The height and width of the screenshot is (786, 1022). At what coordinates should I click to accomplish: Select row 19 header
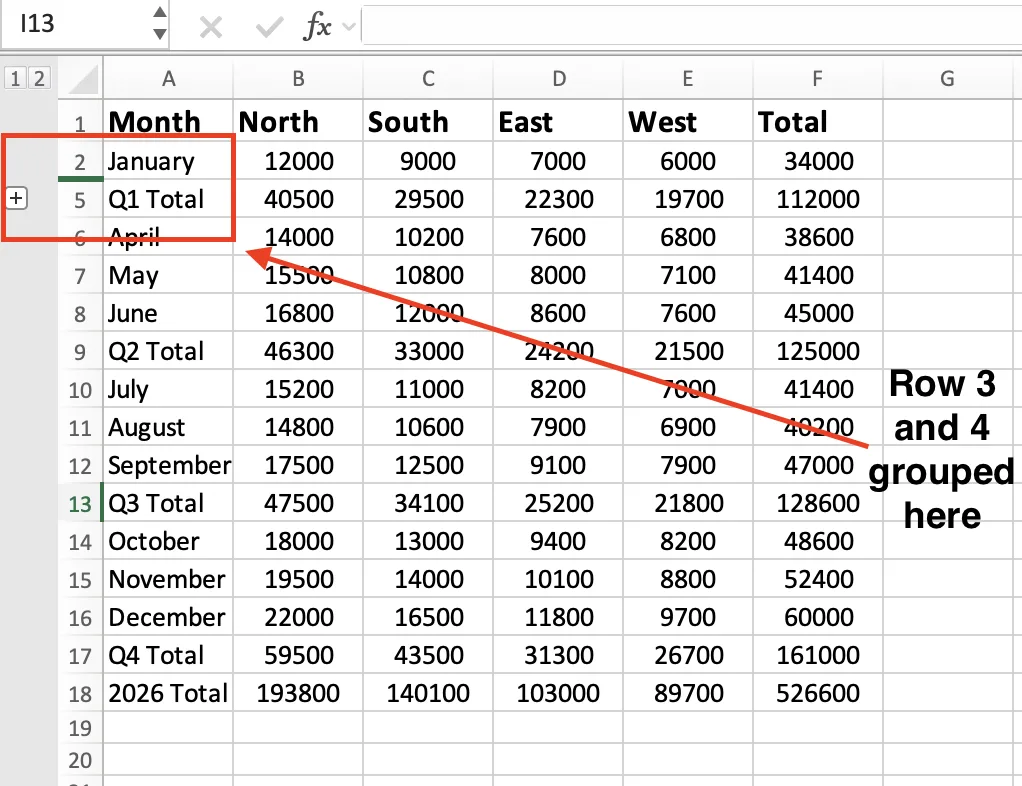pos(80,727)
